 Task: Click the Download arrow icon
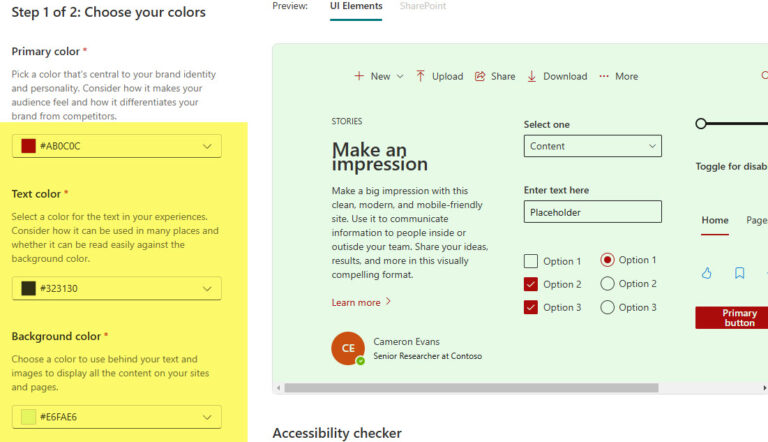(x=531, y=76)
